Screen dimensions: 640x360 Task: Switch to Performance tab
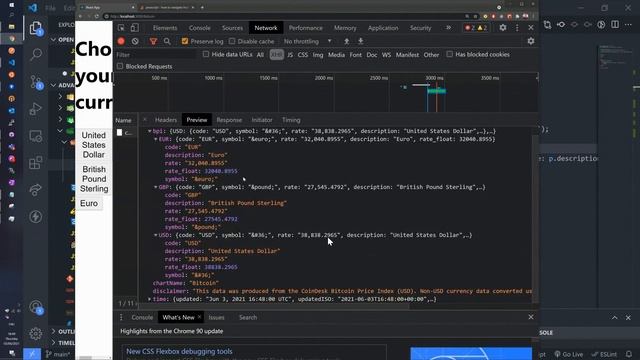coord(305,28)
